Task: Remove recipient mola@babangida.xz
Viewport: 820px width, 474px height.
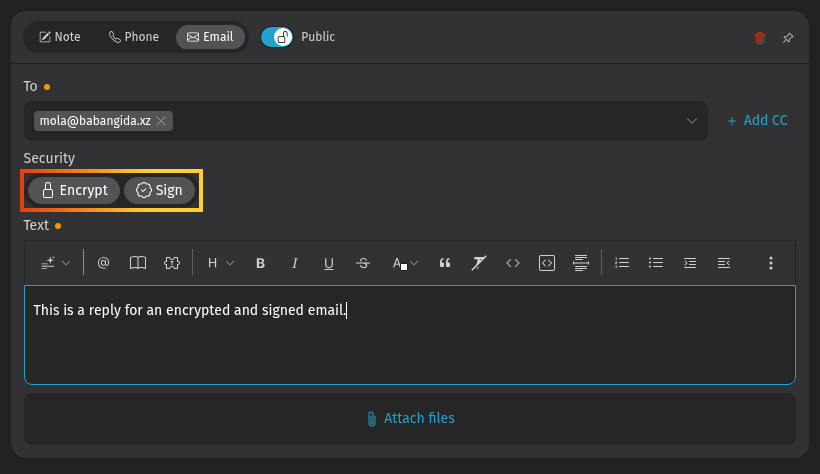Action: 161,121
